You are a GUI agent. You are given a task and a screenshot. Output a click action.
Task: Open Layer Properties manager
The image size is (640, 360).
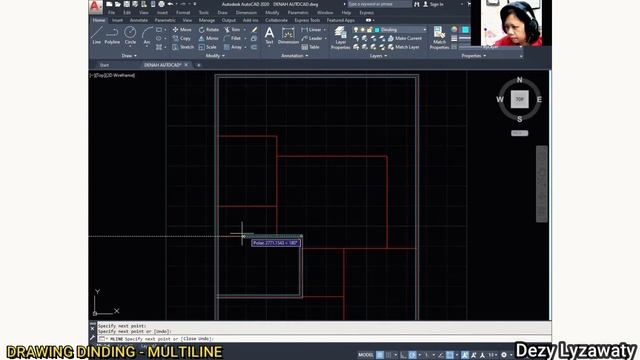coord(340,38)
